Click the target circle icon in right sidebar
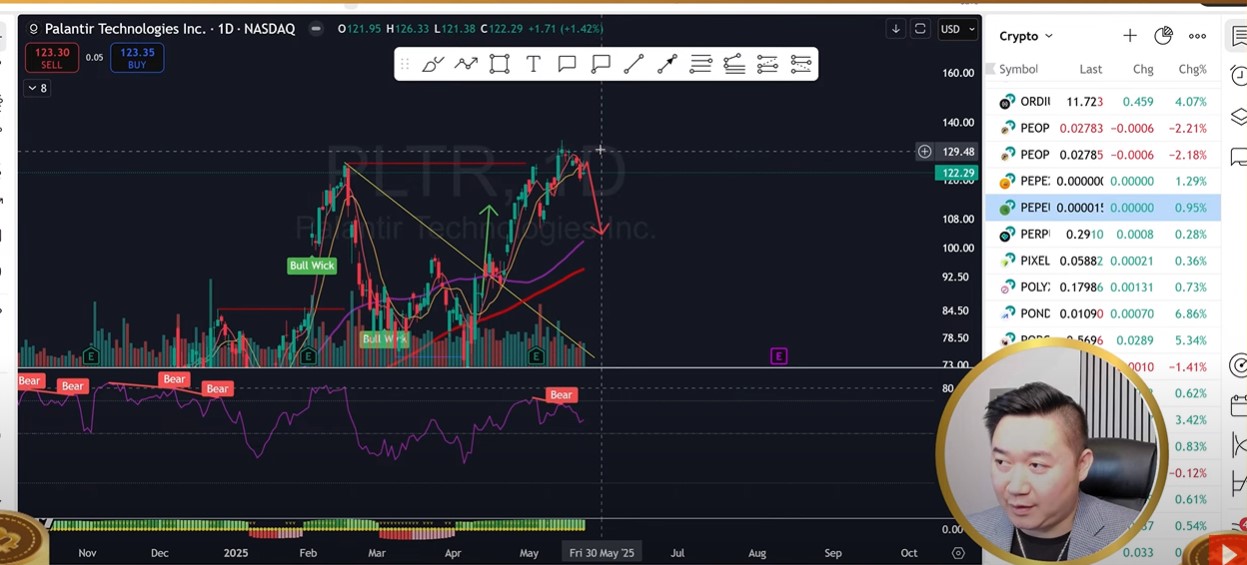The height and width of the screenshot is (565, 1247). pos(1239,366)
